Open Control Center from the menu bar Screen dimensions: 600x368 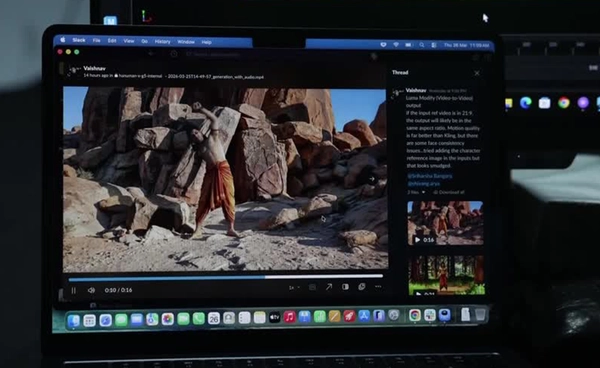coord(434,45)
